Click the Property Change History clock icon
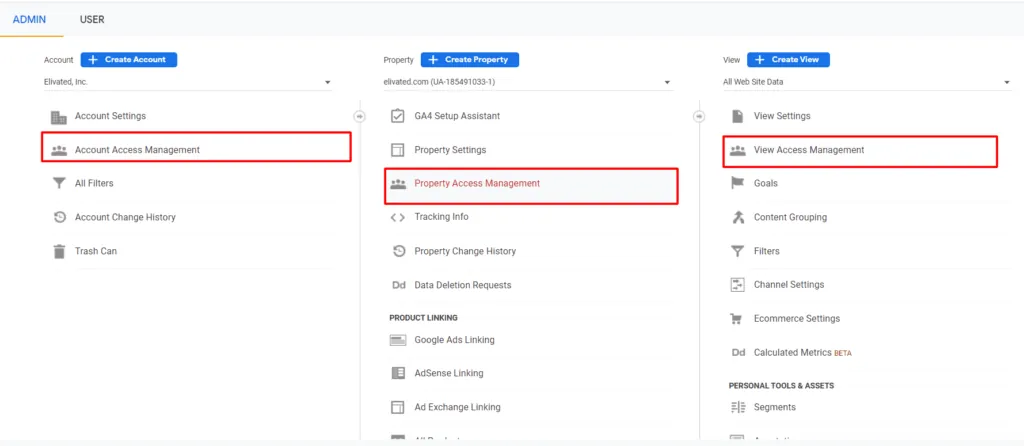 pos(398,251)
